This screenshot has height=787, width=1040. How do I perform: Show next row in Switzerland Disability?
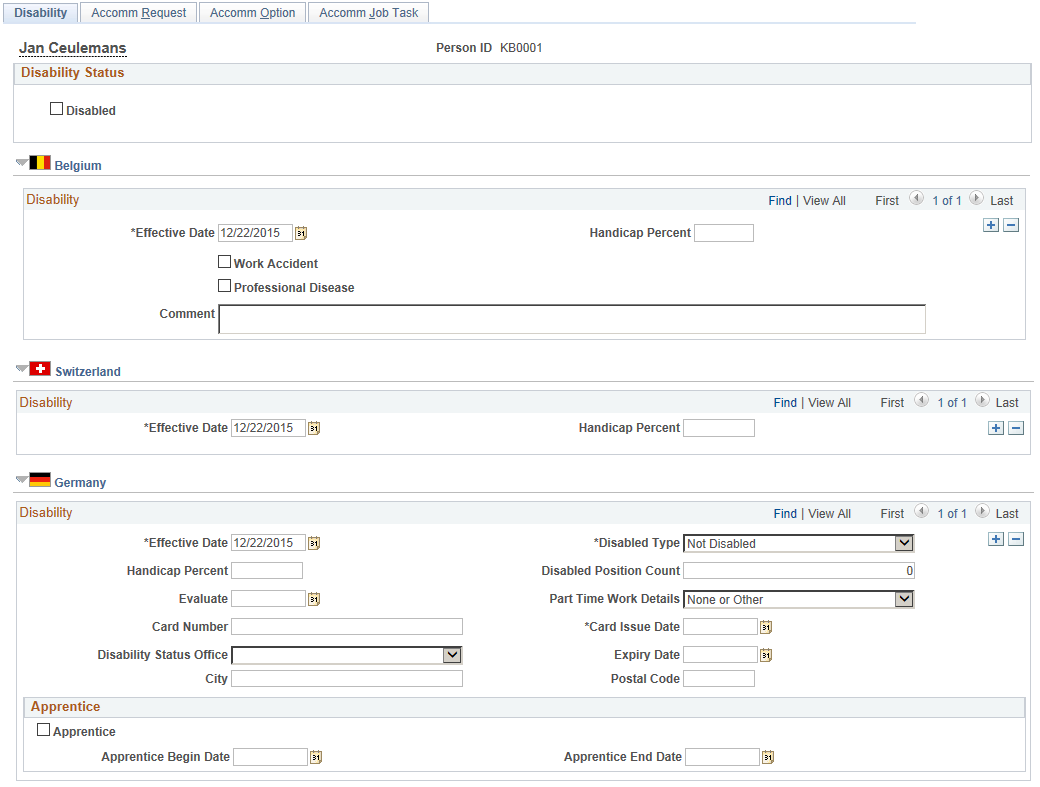(982, 400)
